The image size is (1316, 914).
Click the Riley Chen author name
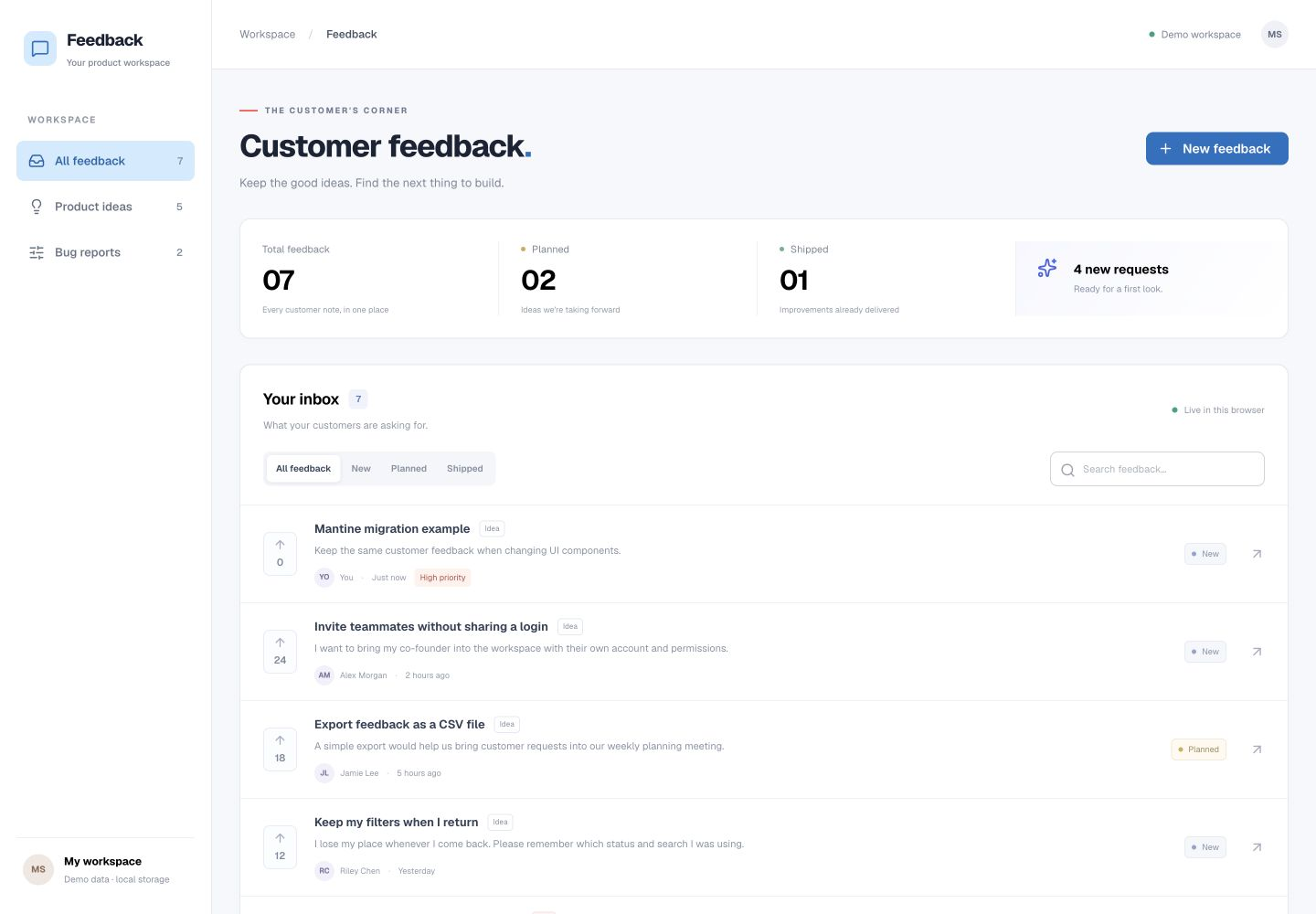point(360,871)
